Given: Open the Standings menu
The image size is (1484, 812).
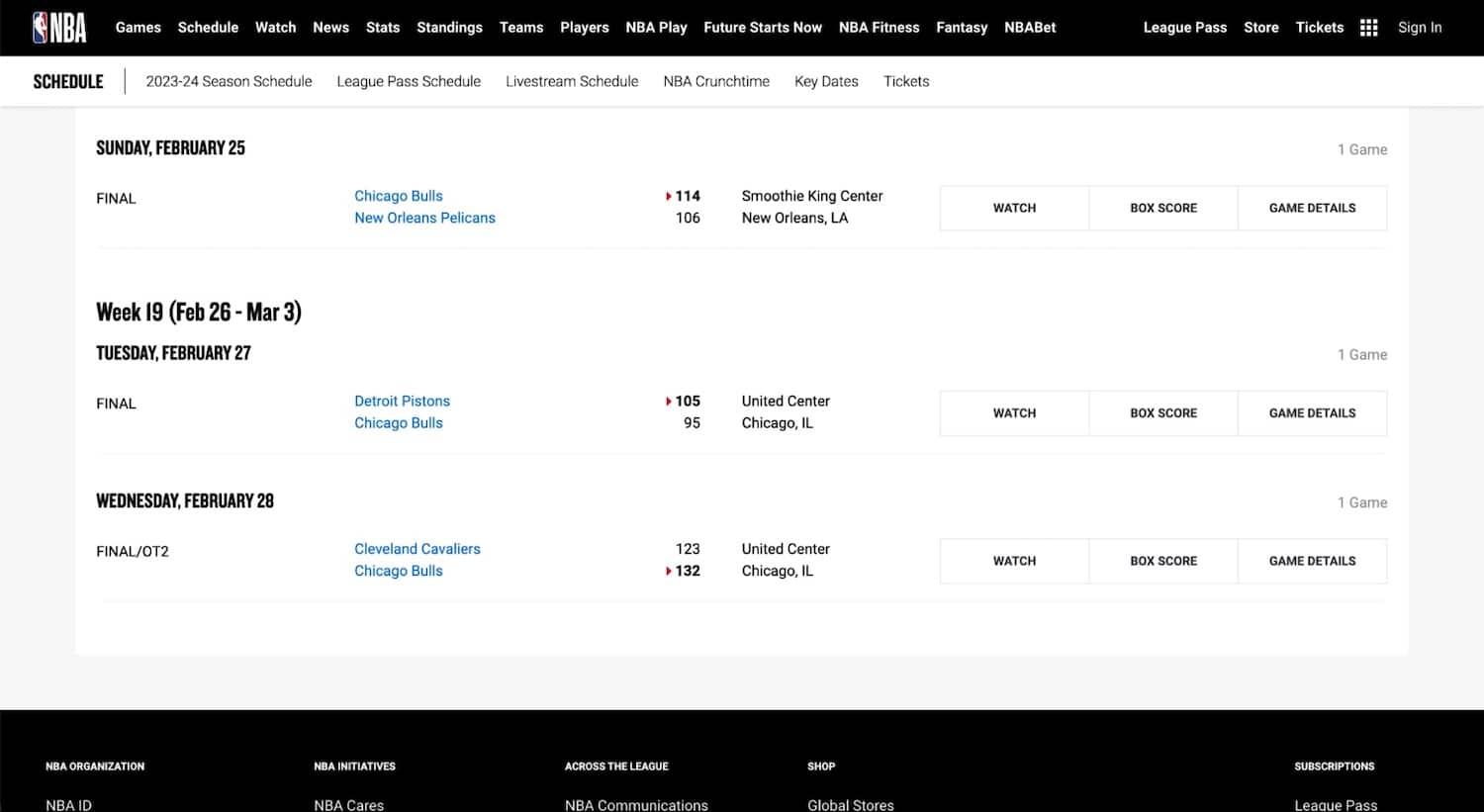Looking at the screenshot, I should click(x=449, y=27).
